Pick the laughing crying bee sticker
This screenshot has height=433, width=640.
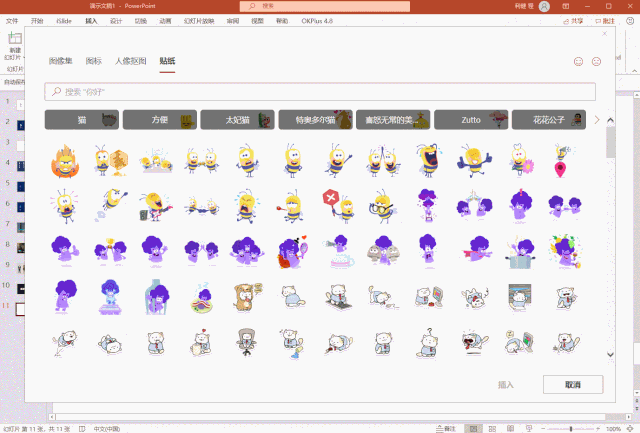(427, 160)
